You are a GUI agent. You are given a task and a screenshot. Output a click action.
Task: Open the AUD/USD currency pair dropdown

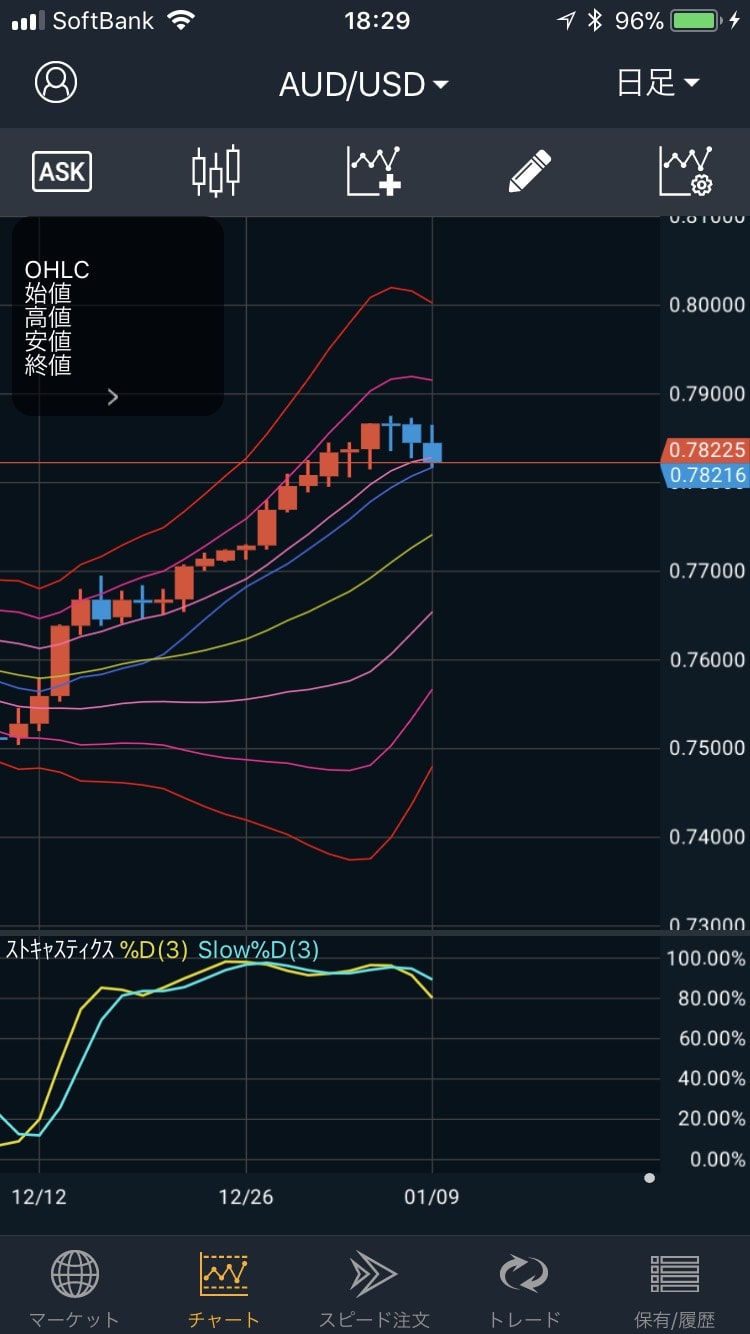(x=364, y=84)
